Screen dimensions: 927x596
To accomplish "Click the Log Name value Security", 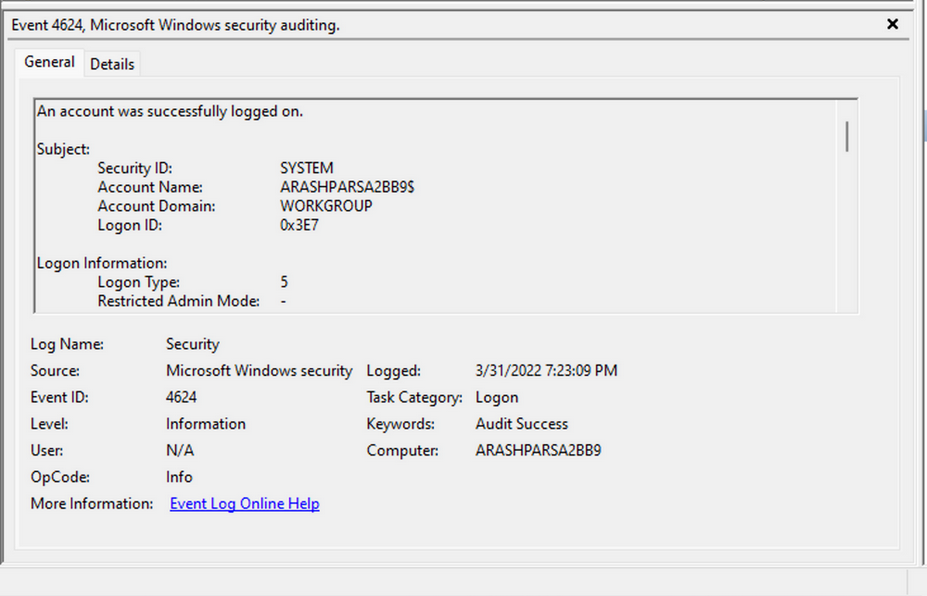I will pos(192,343).
